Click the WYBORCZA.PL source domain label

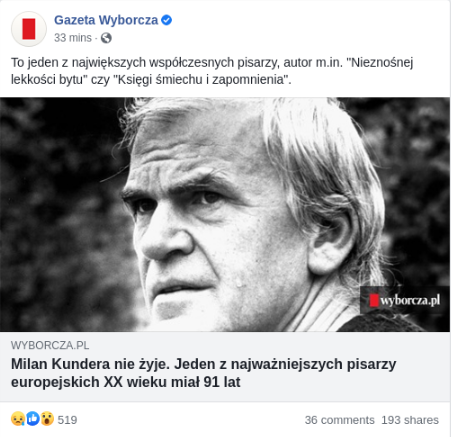pos(50,345)
